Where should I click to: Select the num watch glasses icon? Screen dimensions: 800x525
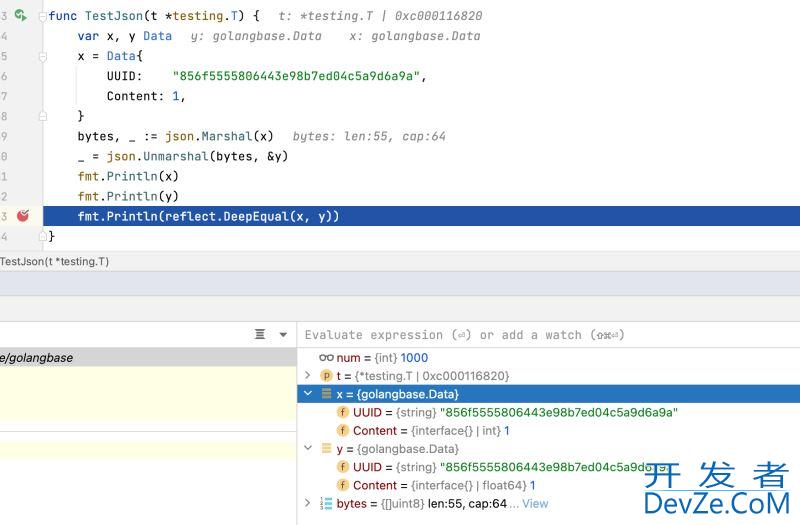tap(326, 358)
